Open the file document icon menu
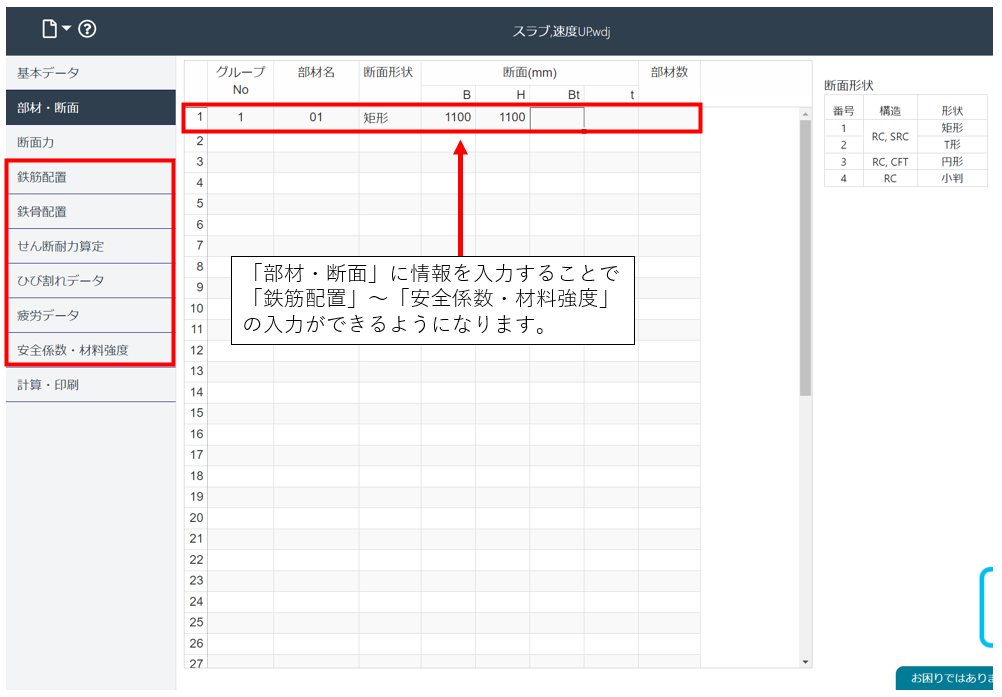Image resolution: width=1002 pixels, height=697 pixels. pyautogui.click(x=49, y=29)
